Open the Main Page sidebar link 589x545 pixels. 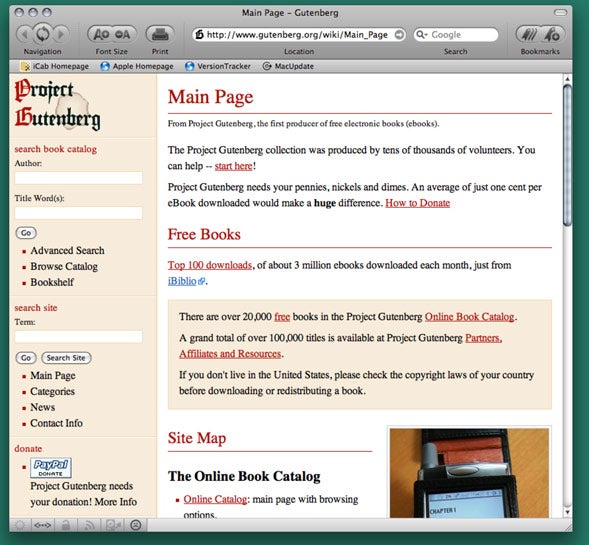click(x=53, y=376)
